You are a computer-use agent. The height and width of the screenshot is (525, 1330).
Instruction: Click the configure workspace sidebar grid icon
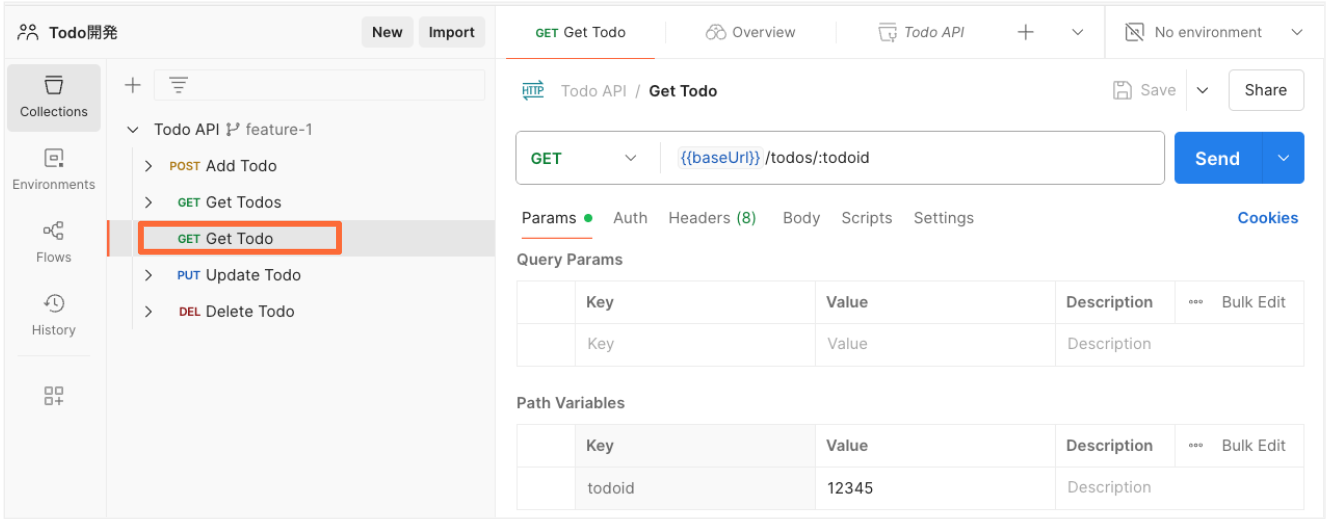[x=54, y=396]
